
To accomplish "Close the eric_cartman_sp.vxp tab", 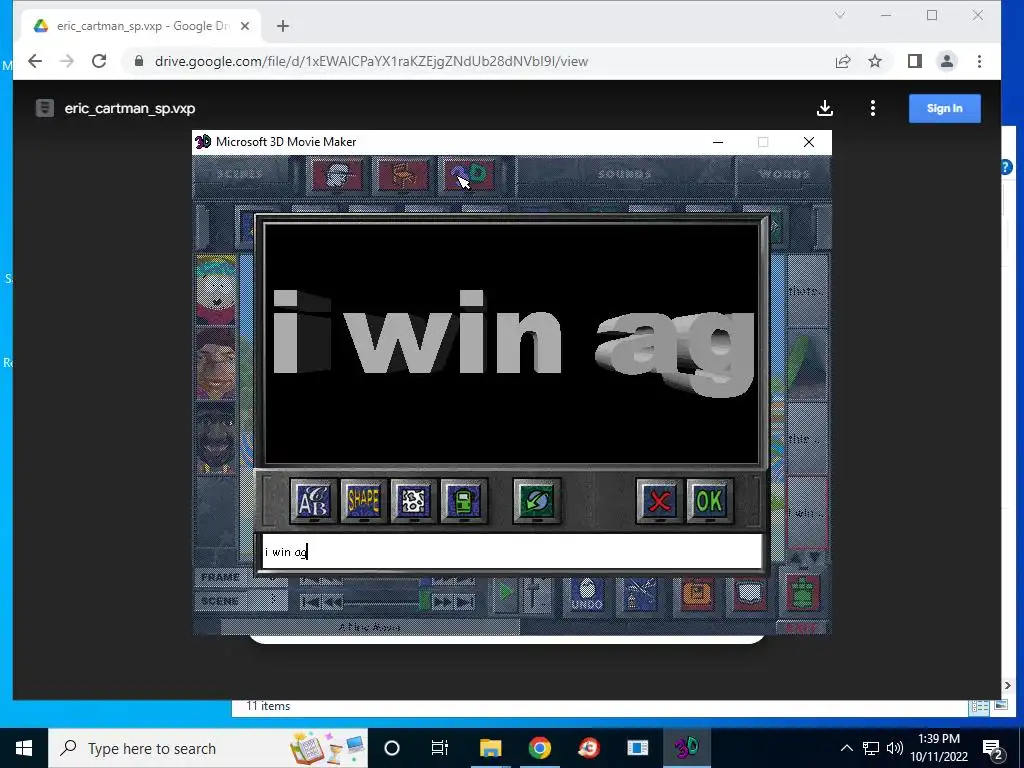I will [x=245, y=26].
